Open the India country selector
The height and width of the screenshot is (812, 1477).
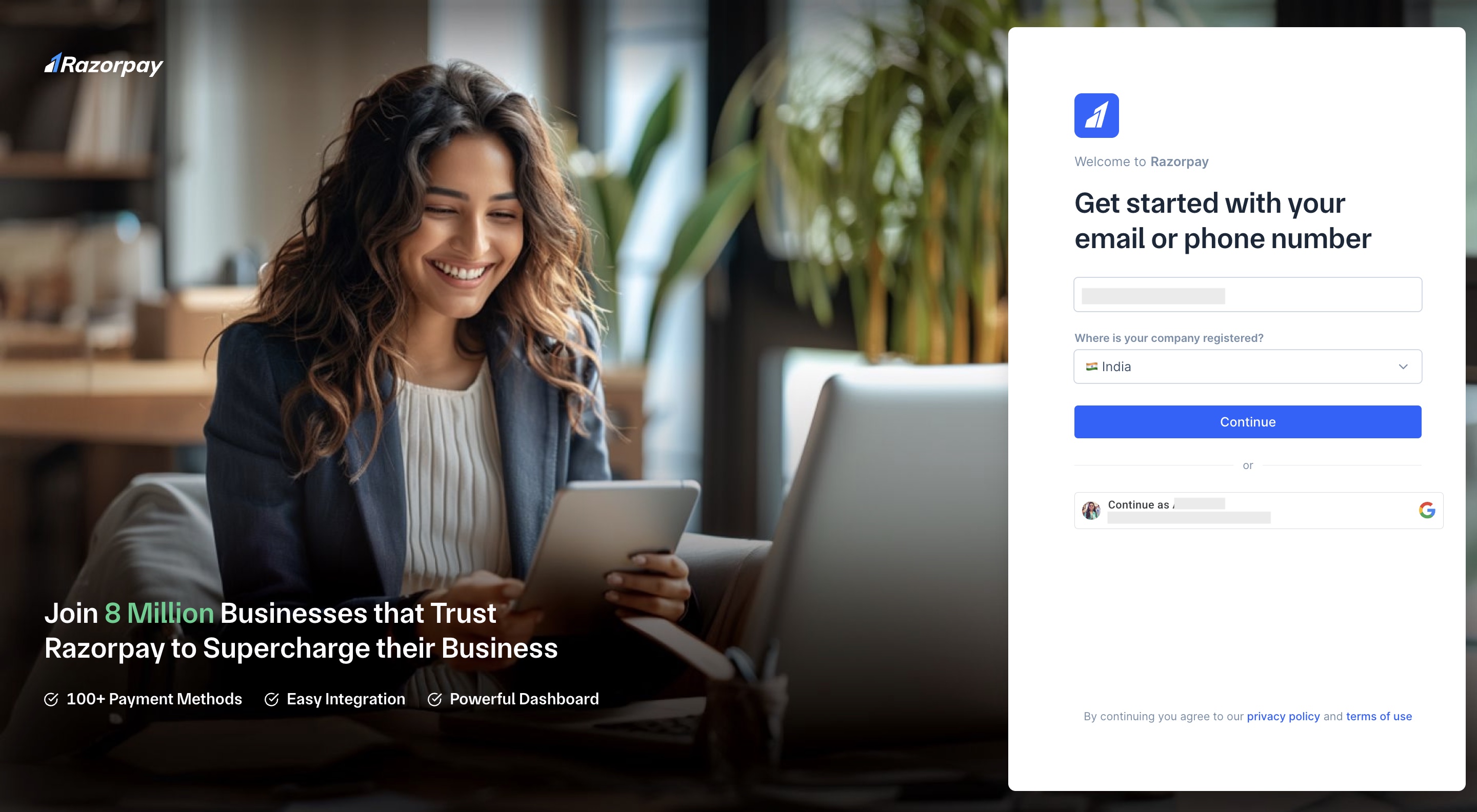point(1247,367)
